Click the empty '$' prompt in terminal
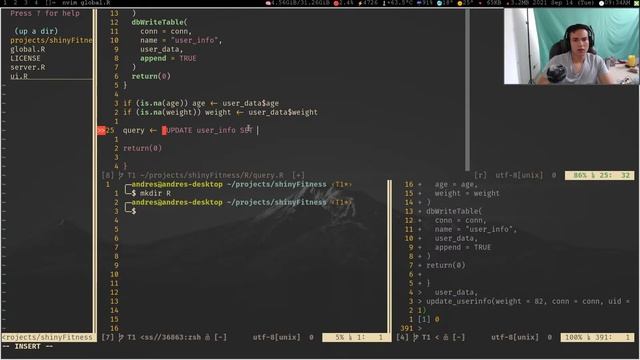Image resolution: width=640 pixels, height=360 pixels. coord(134,211)
